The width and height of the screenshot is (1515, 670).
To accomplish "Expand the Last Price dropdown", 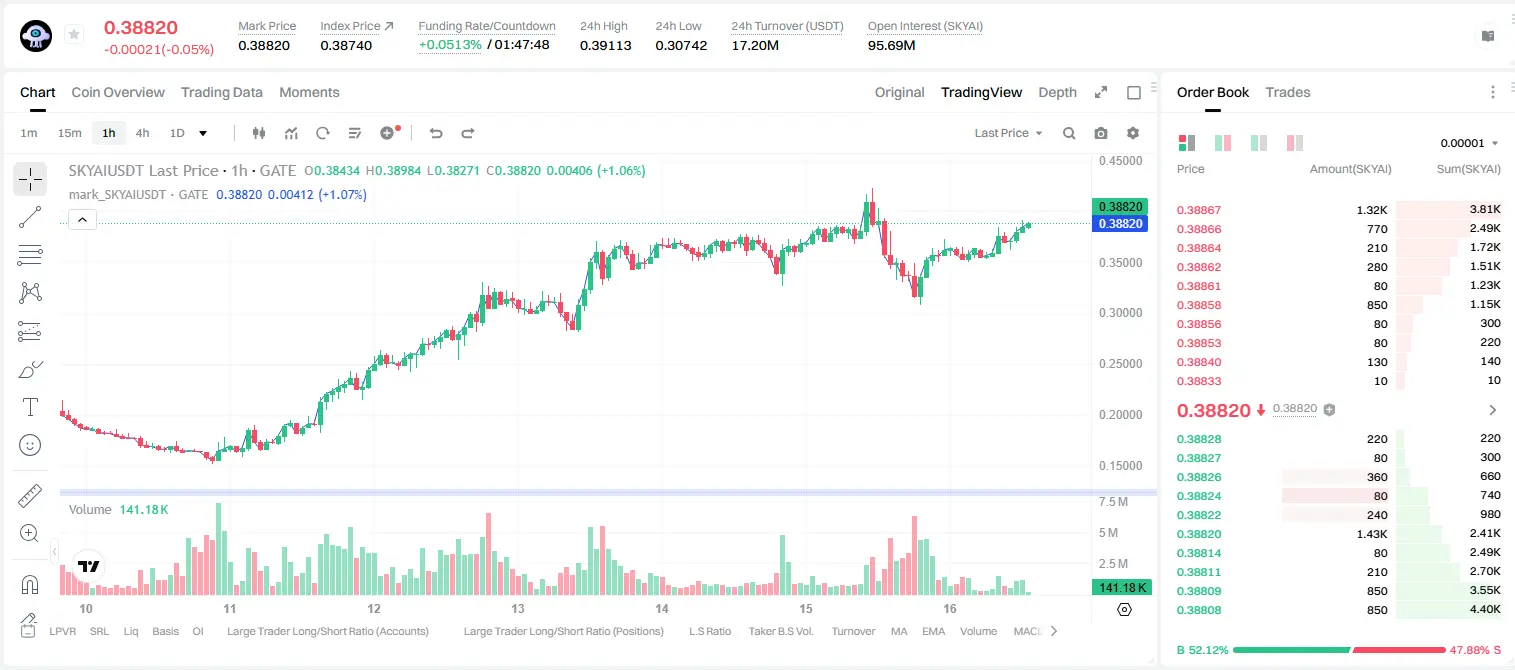I will [x=1008, y=133].
